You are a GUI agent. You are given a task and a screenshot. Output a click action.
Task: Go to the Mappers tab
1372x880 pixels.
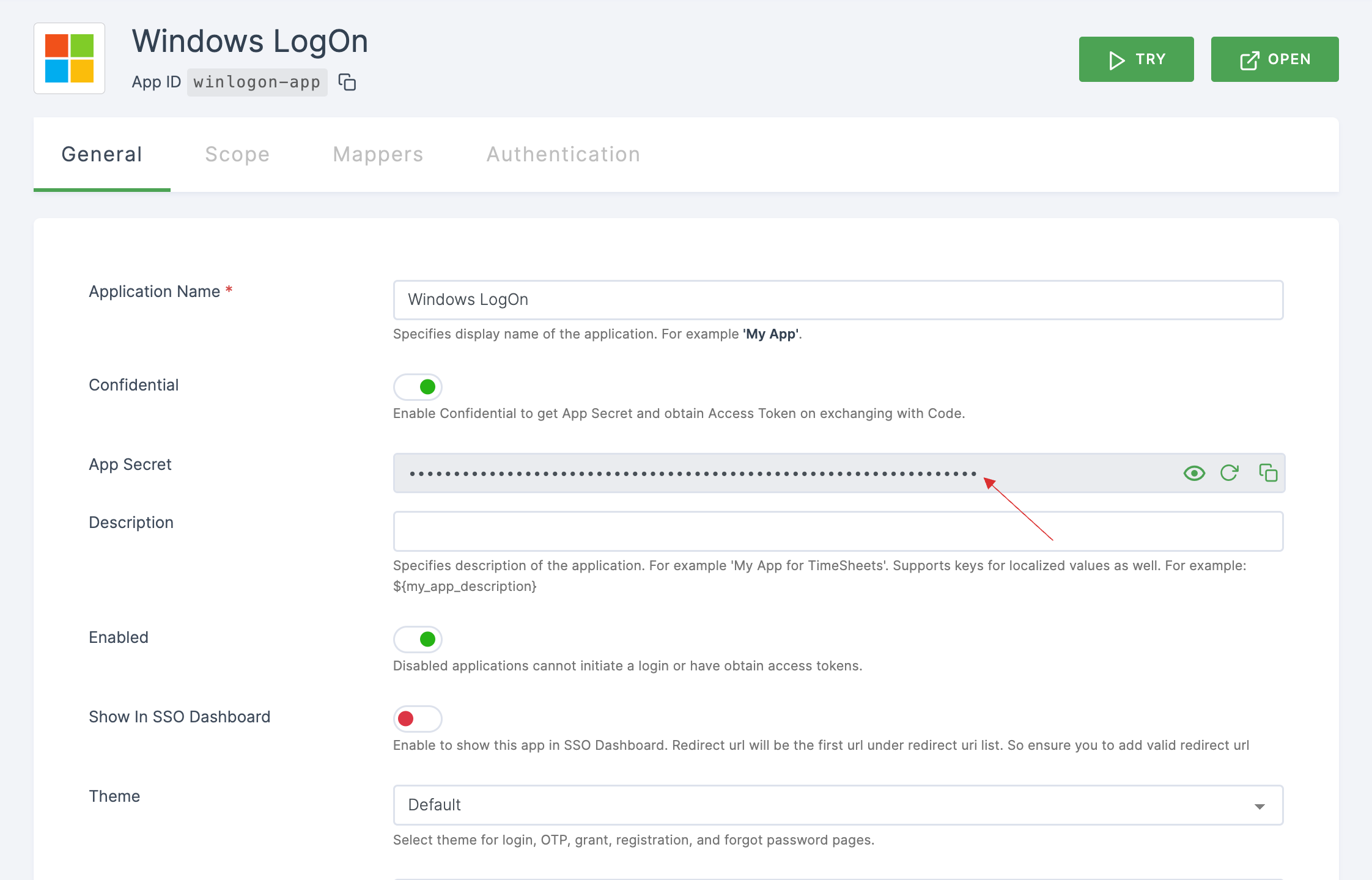[x=378, y=155]
